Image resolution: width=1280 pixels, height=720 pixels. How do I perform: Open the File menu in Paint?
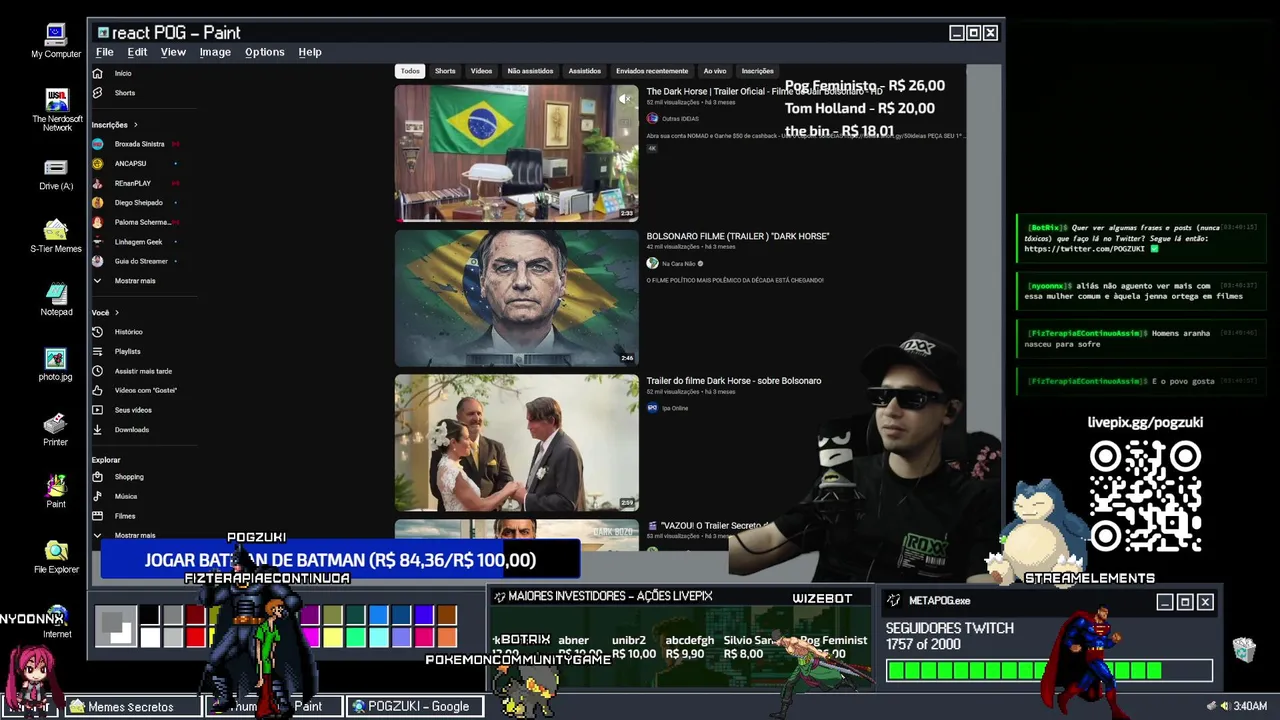pyautogui.click(x=105, y=52)
